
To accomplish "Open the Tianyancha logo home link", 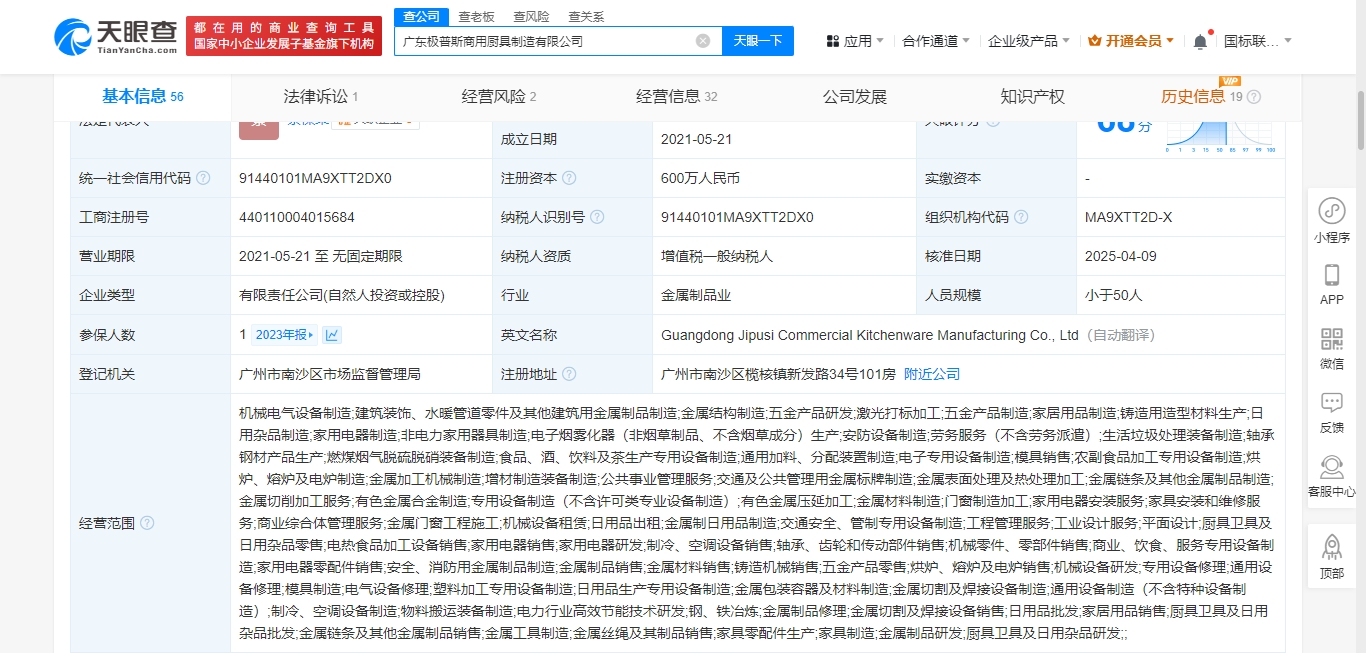I will [116, 36].
